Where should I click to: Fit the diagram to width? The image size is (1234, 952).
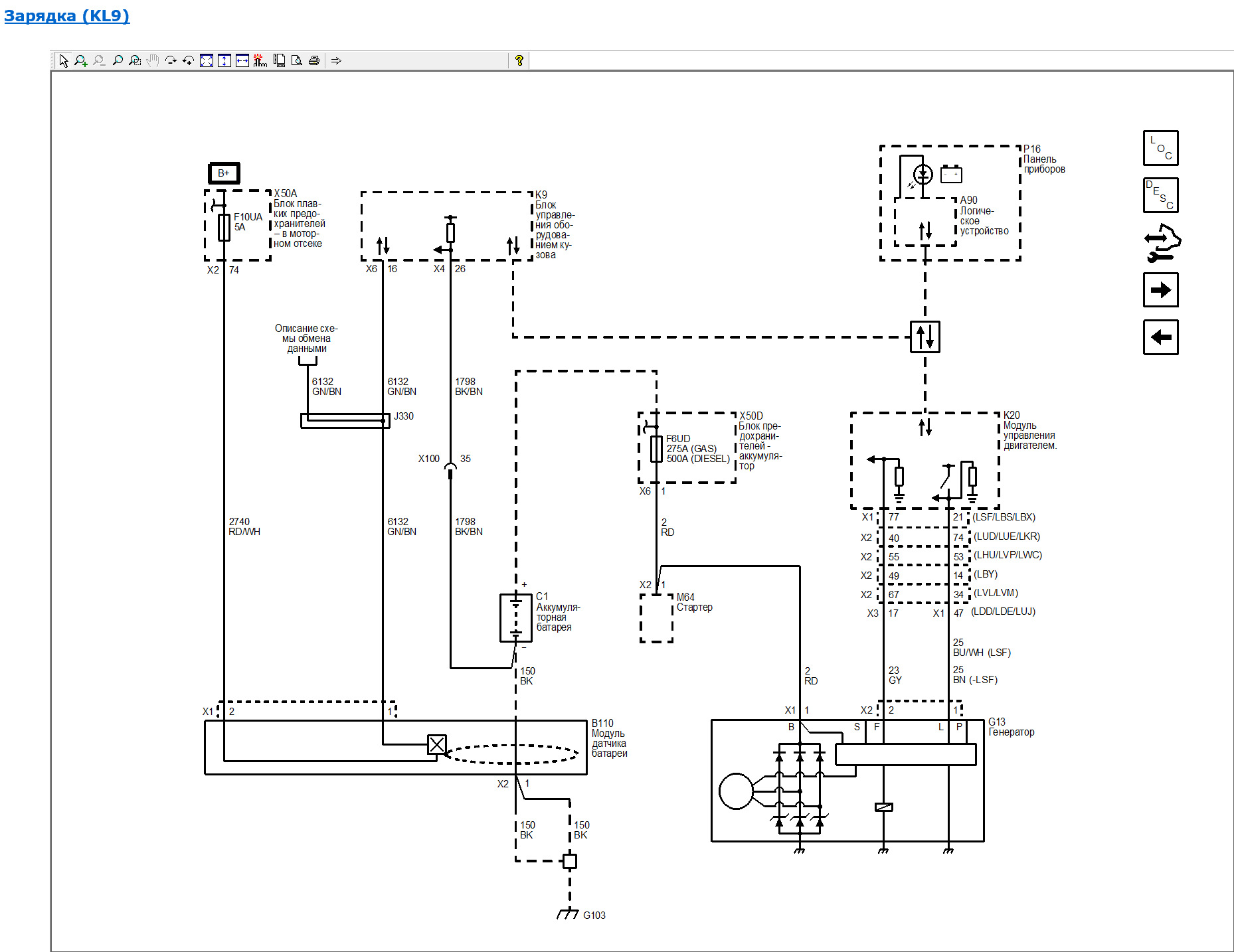pyautogui.click(x=242, y=60)
